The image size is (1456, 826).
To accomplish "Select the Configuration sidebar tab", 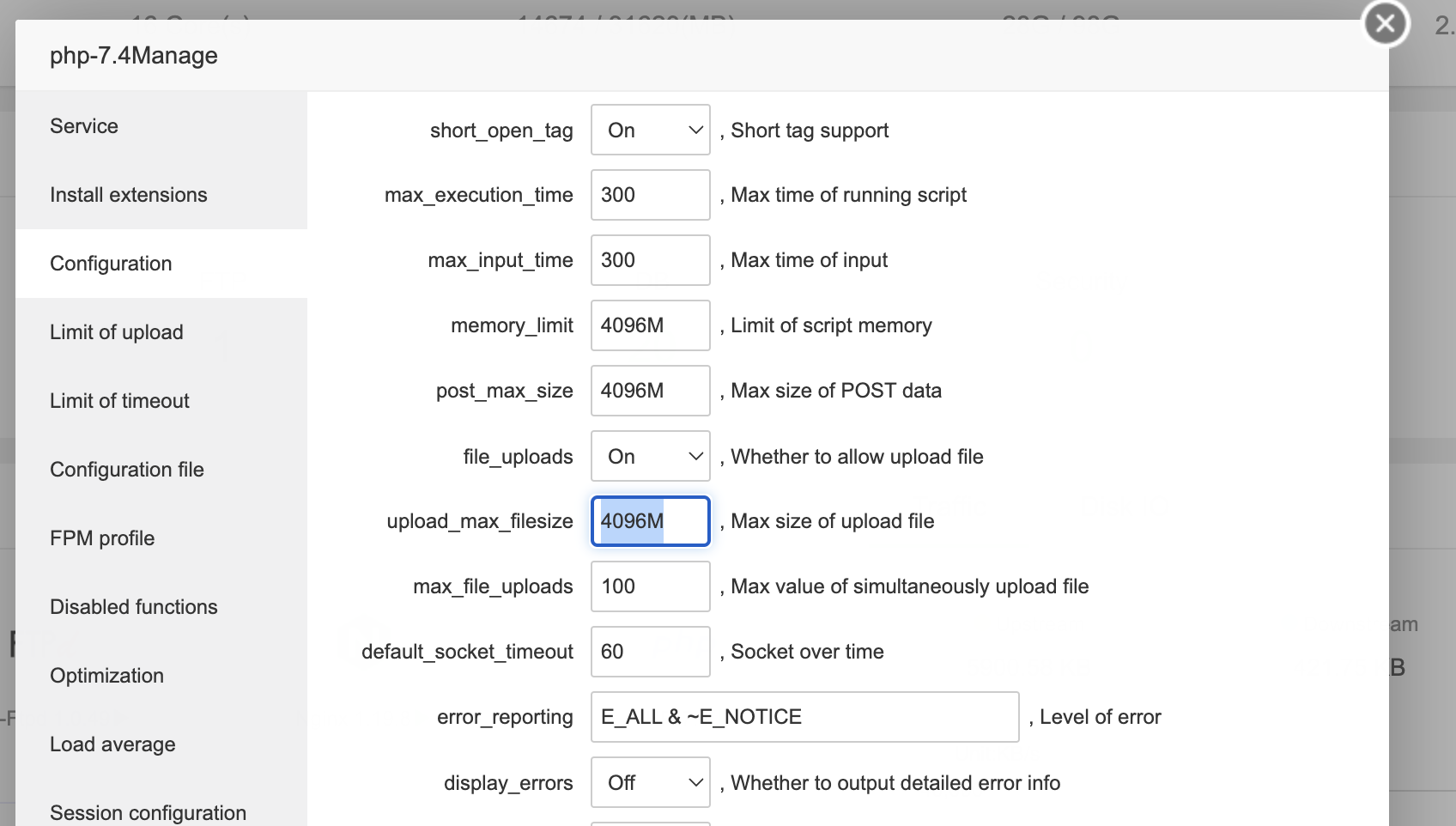I will pos(111,264).
